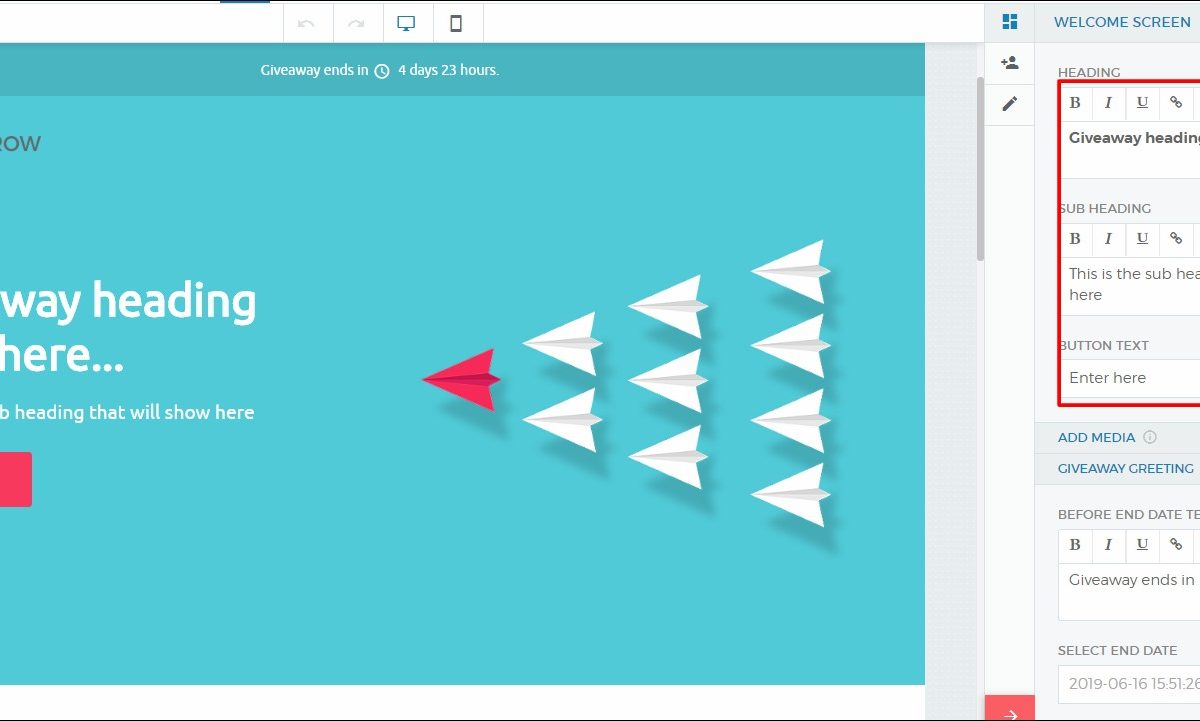Viewport: 1200px width, 721px height.
Task: Click the redo arrow in top toolbar
Action: click(x=356, y=23)
